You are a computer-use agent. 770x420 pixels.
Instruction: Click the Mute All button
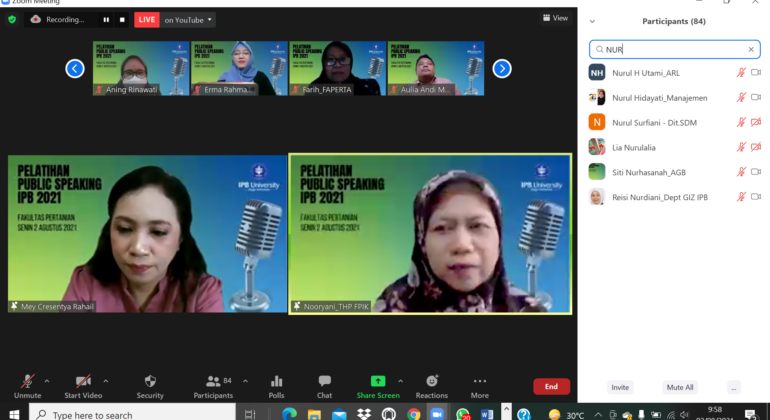tap(680, 387)
